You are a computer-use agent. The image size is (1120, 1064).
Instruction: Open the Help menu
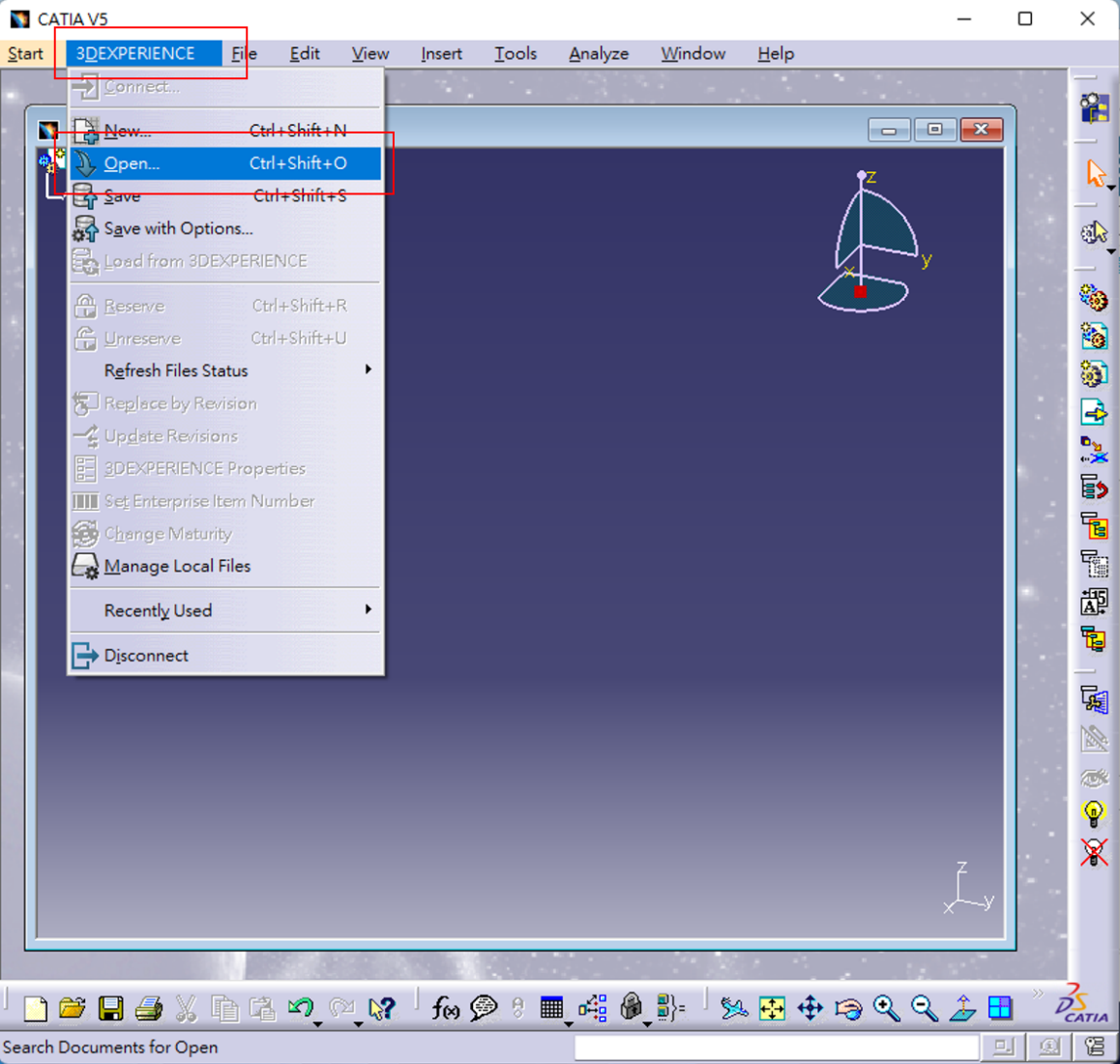coord(776,53)
